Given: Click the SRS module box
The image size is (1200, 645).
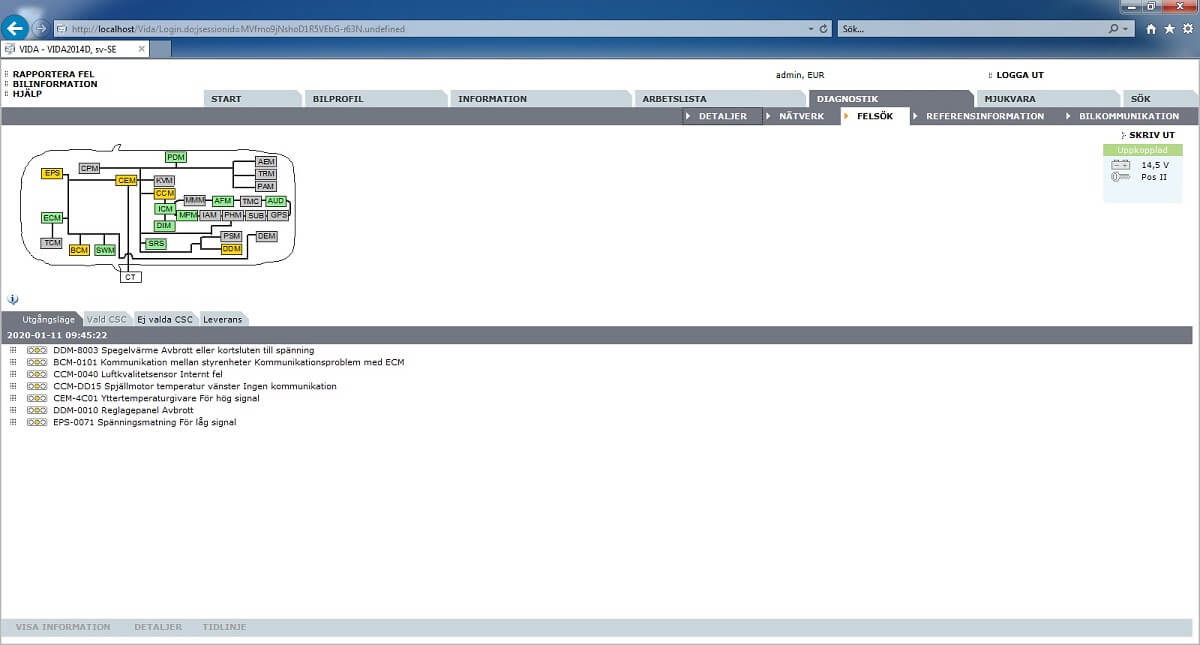Looking at the screenshot, I should 156,243.
